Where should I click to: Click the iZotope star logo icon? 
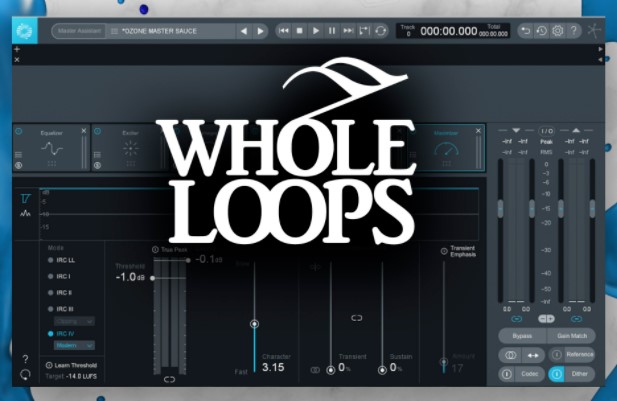pos(594,31)
